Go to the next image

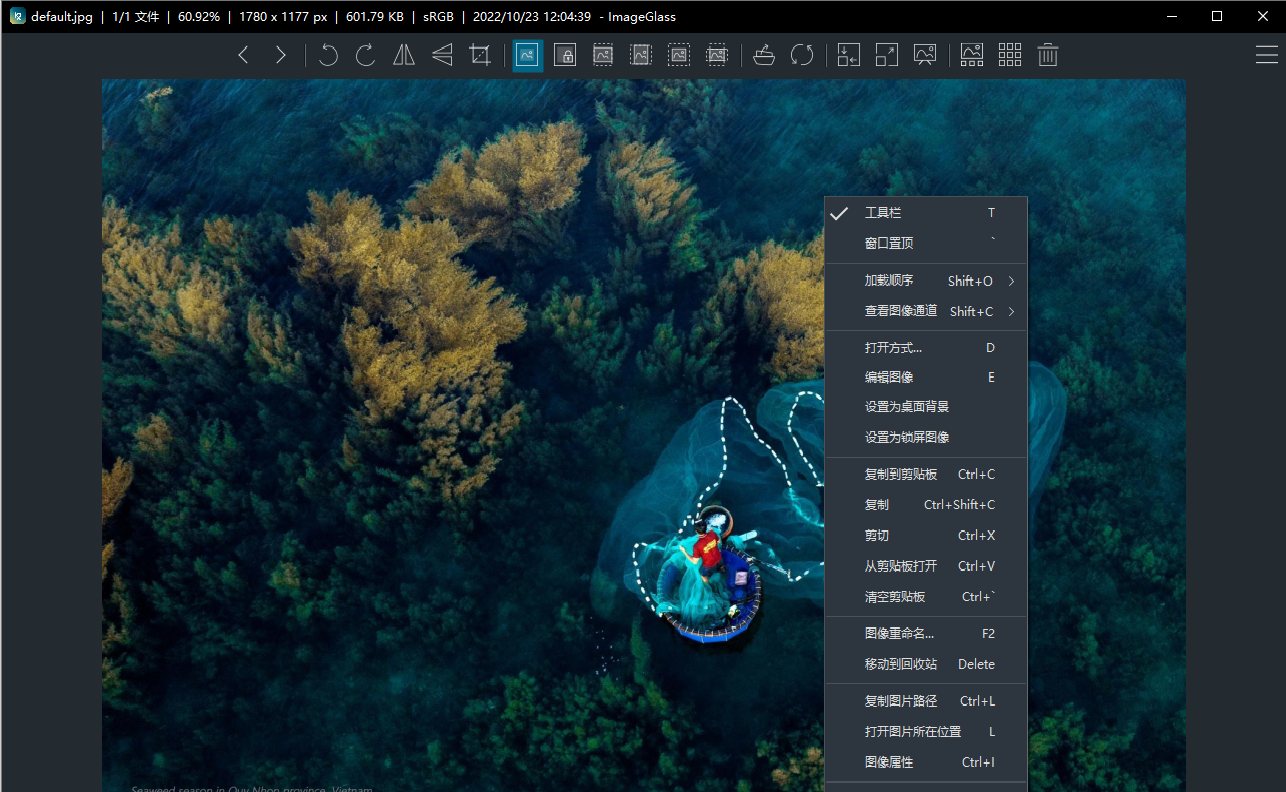click(281, 55)
